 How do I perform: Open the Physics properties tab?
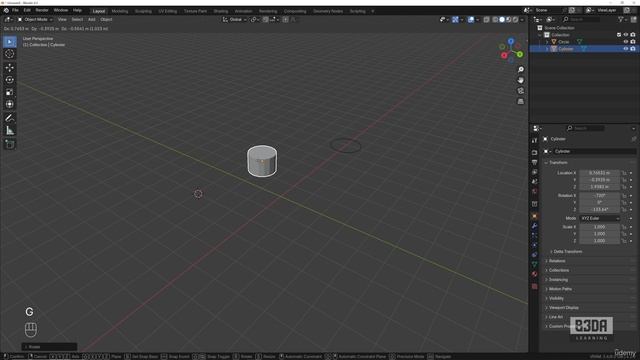tap(535, 245)
